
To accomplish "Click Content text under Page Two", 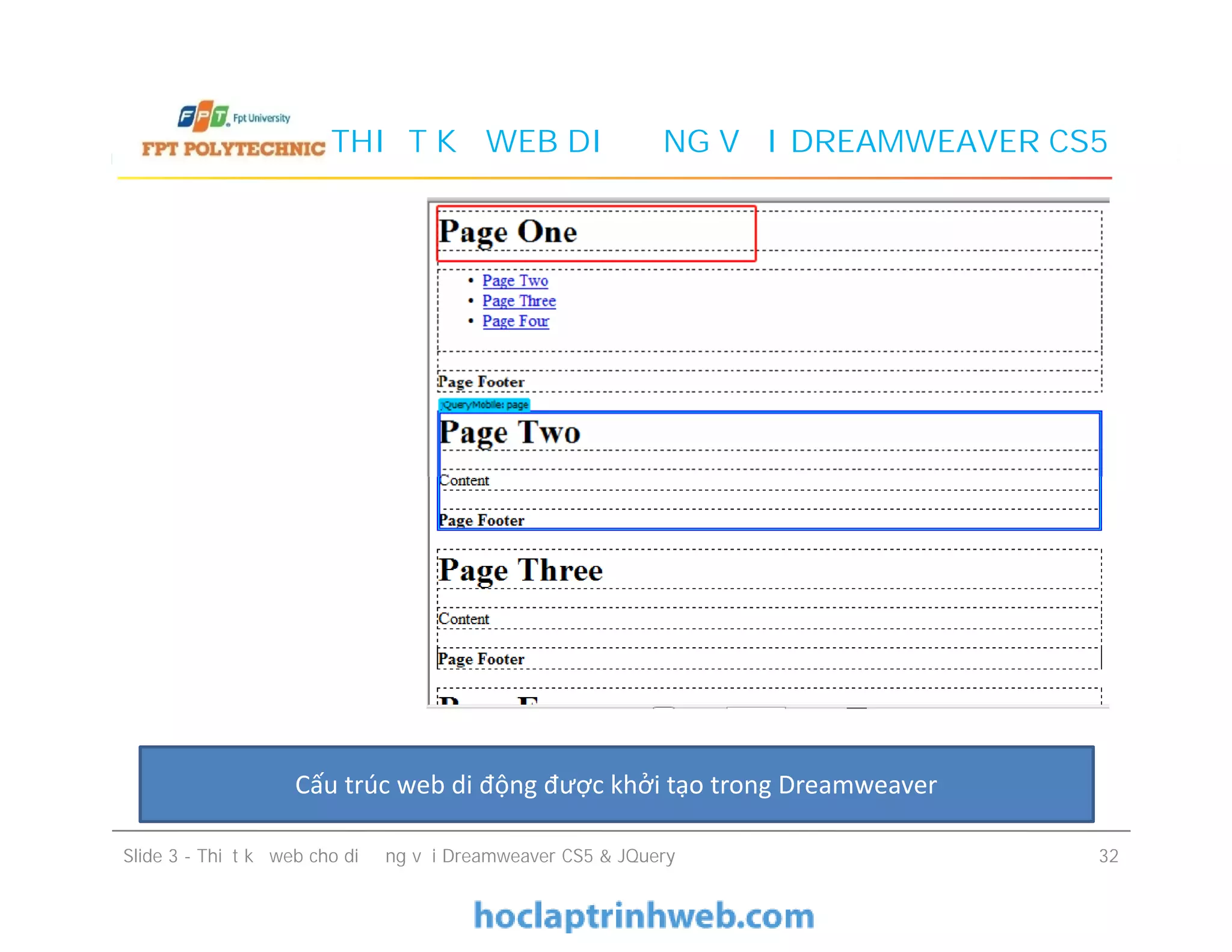I will click(x=464, y=481).
